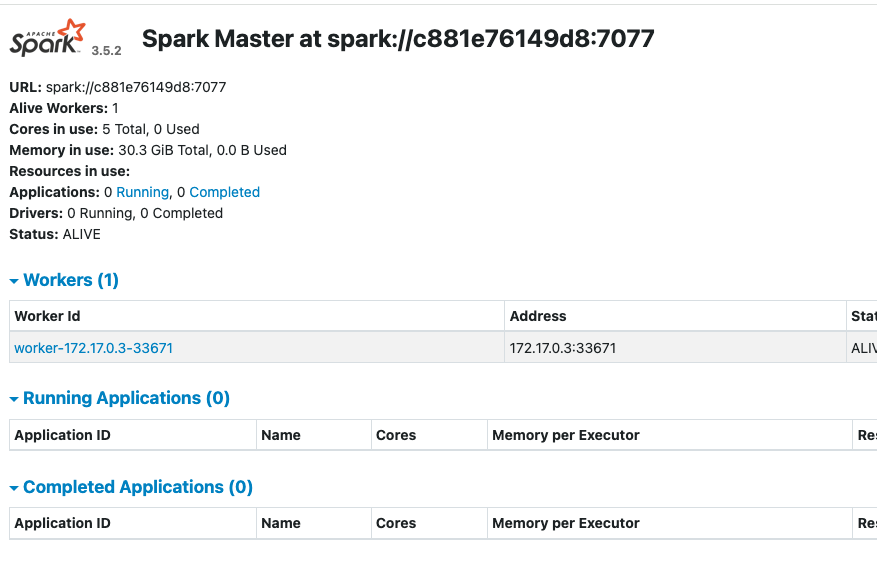Click the Resources in use label
877x563 pixels.
point(70,171)
